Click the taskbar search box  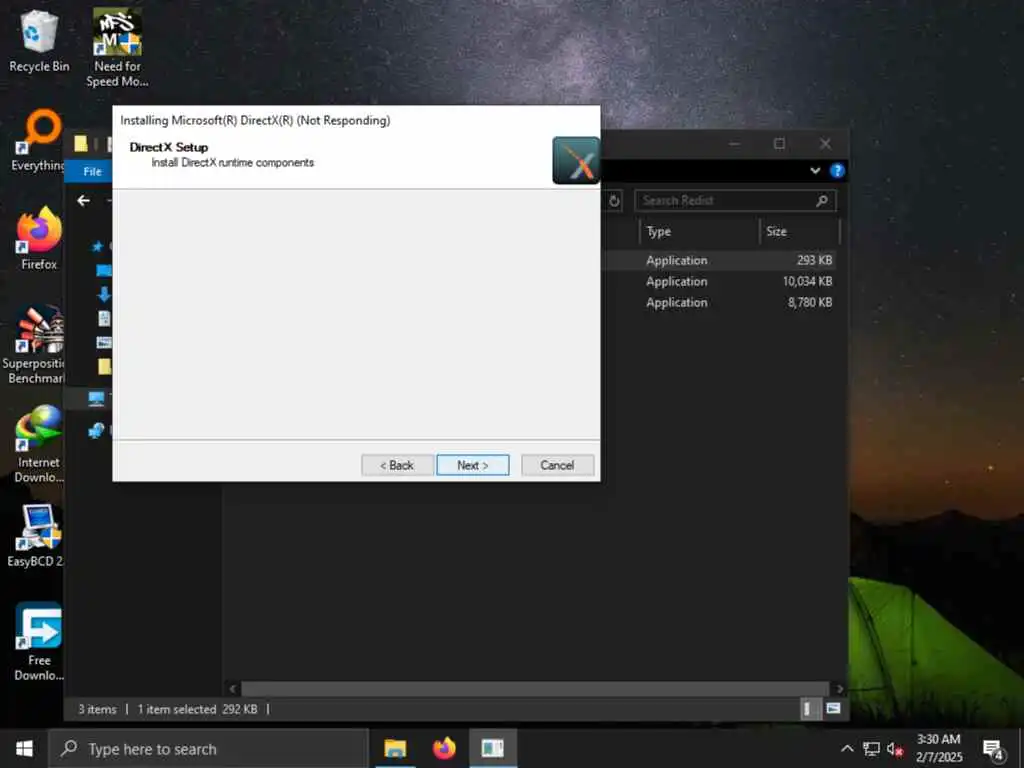[x=209, y=748]
